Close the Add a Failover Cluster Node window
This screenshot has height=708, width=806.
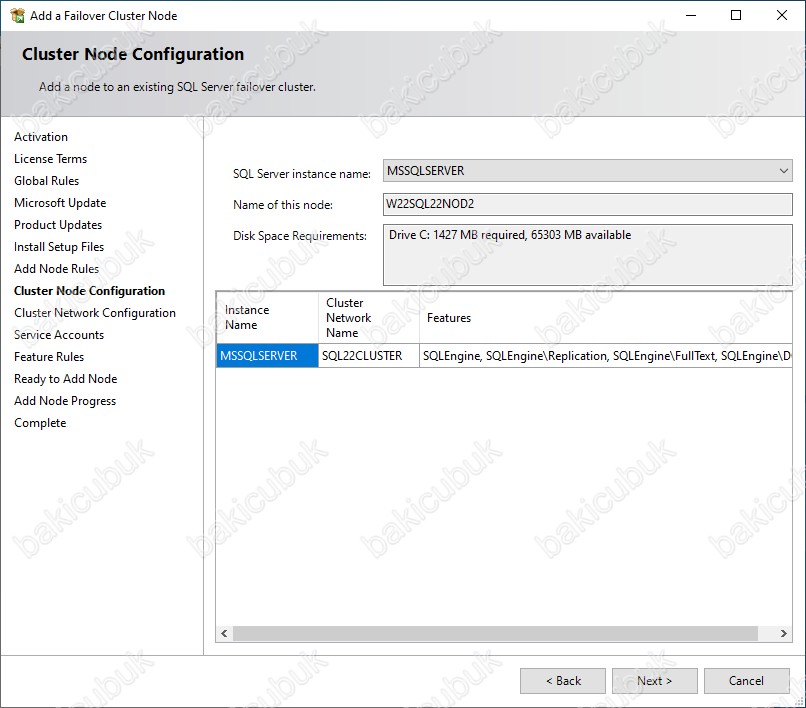[782, 15]
